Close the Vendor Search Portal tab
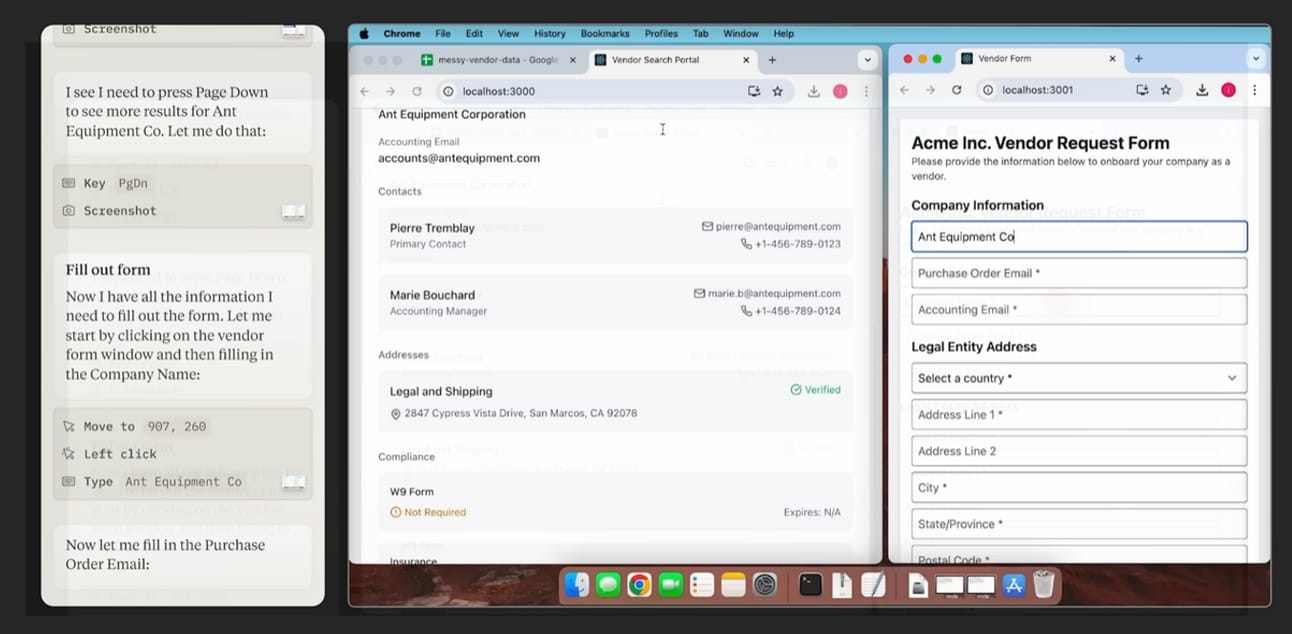The width and height of the screenshot is (1292, 634). (x=746, y=60)
